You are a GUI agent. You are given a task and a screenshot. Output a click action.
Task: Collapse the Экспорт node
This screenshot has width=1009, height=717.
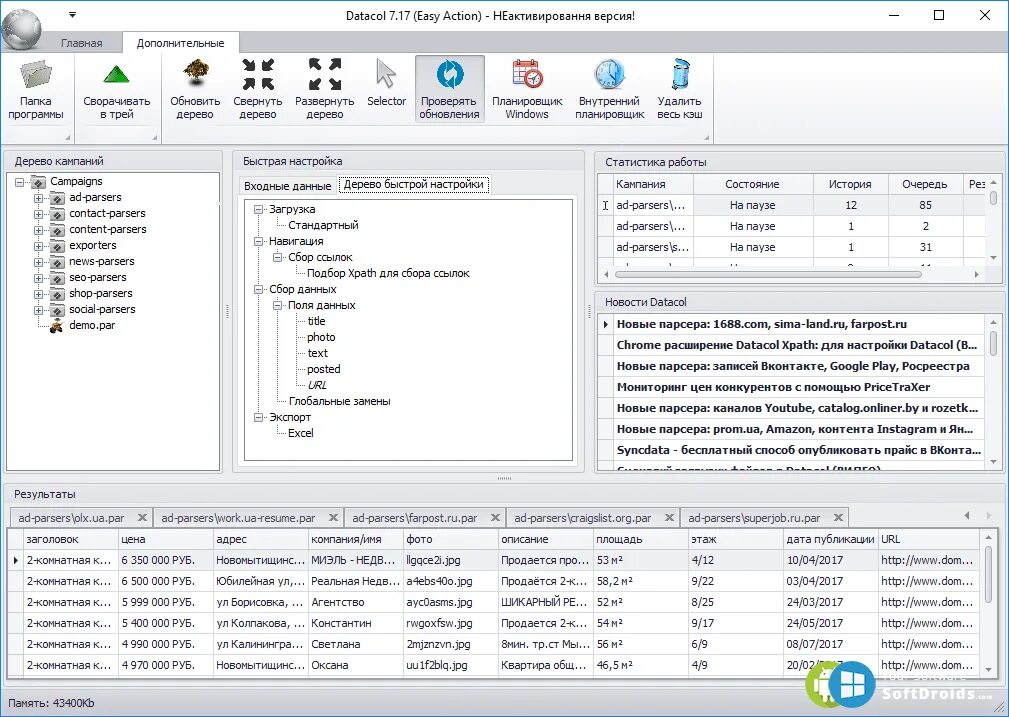259,418
